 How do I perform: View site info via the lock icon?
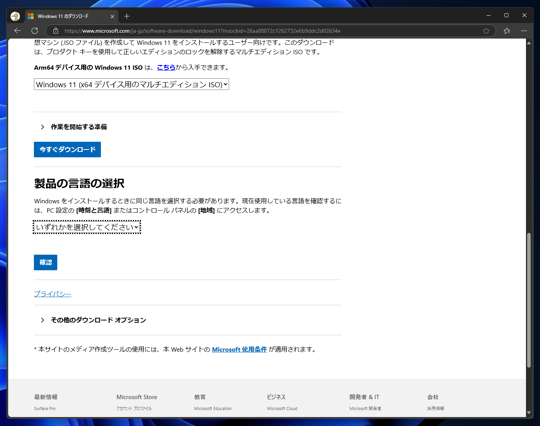click(55, 31)
